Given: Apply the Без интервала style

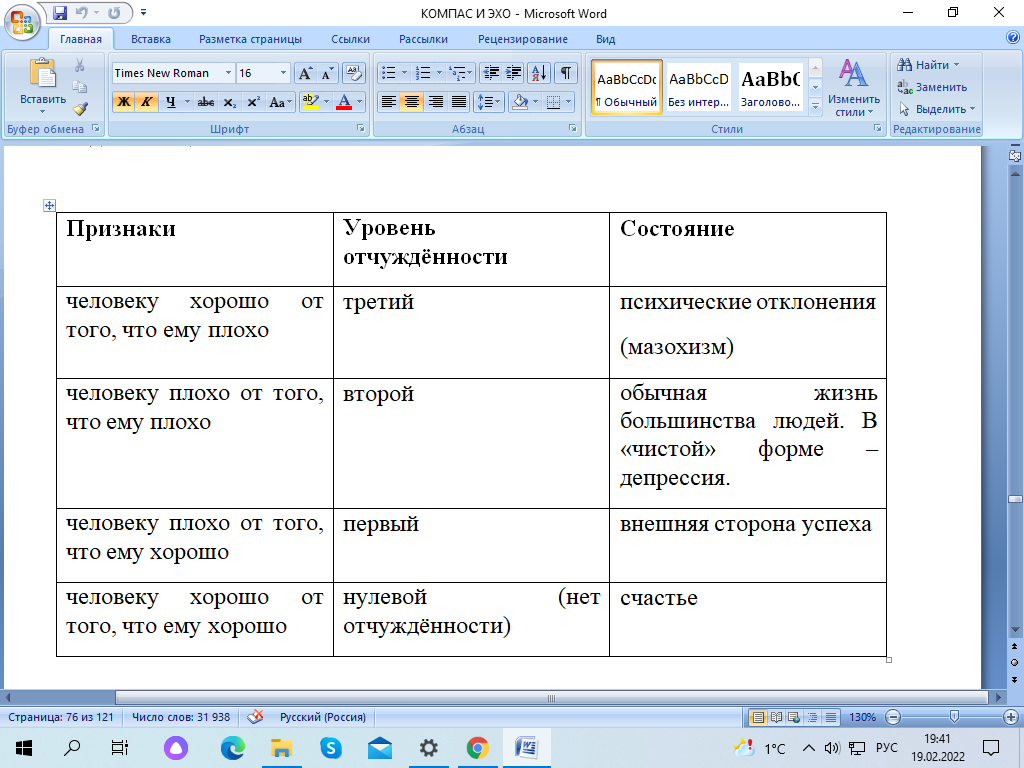Looking at the screenshot, I should click(698, 88).
